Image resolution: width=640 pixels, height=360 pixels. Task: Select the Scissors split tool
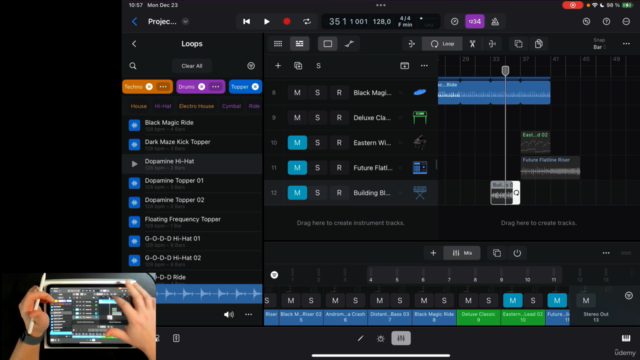tap(472, 44)
